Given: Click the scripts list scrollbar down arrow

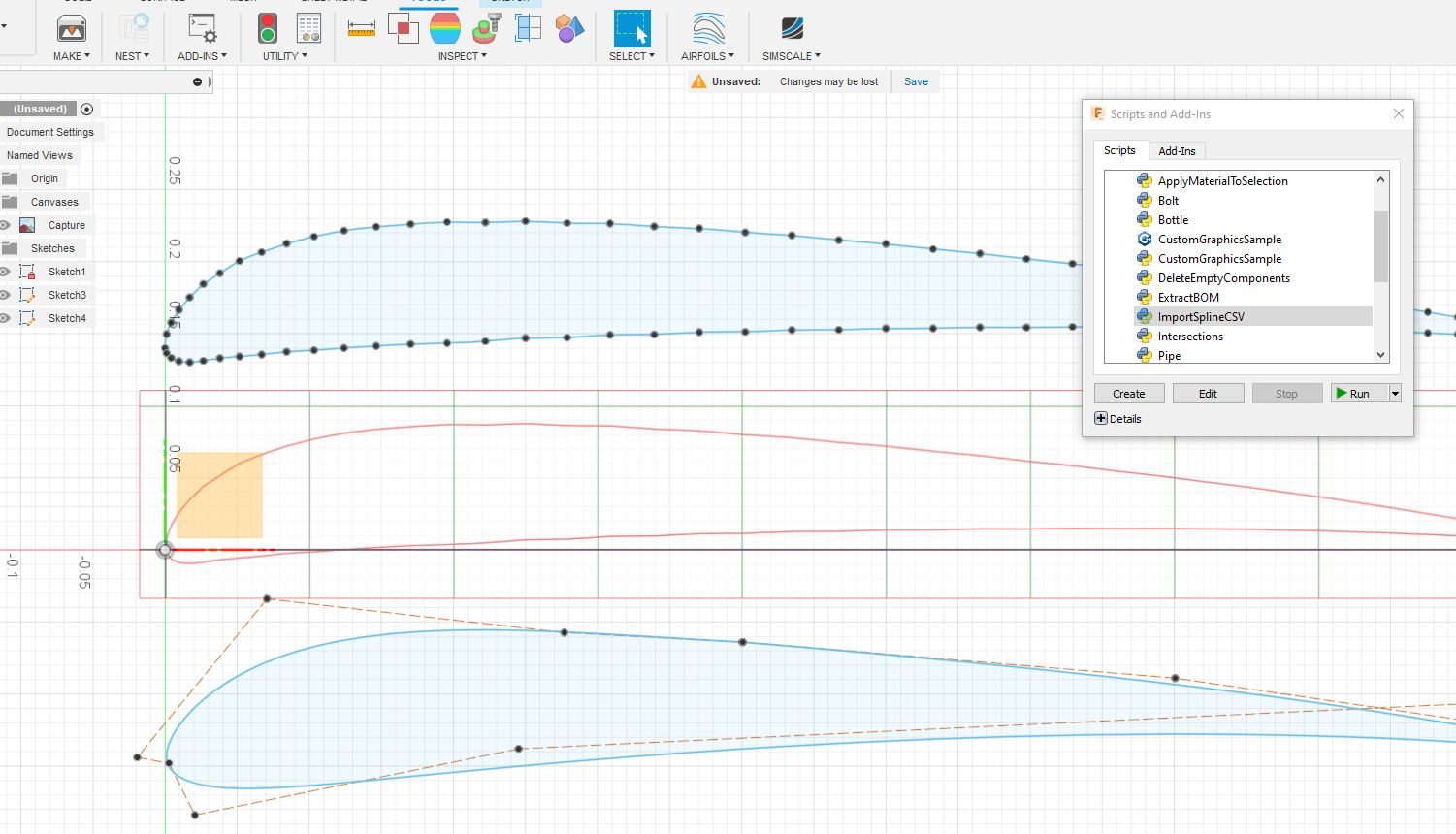Looking at the screenshot, I should [1381, 355].
